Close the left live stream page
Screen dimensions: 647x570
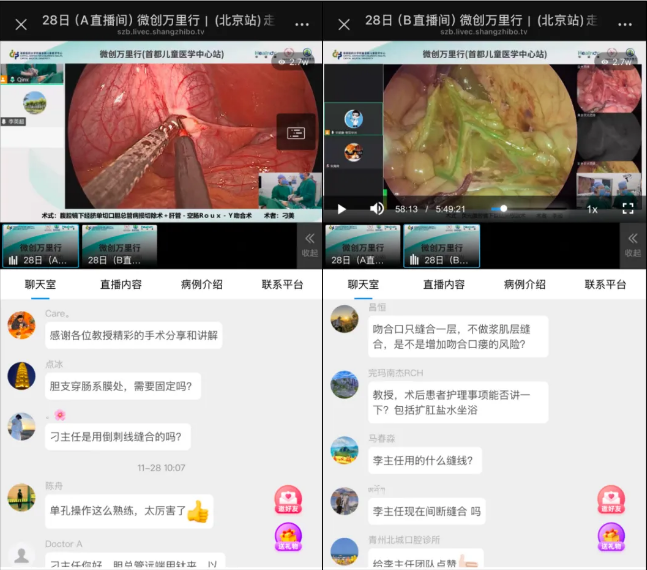(21, 23)
